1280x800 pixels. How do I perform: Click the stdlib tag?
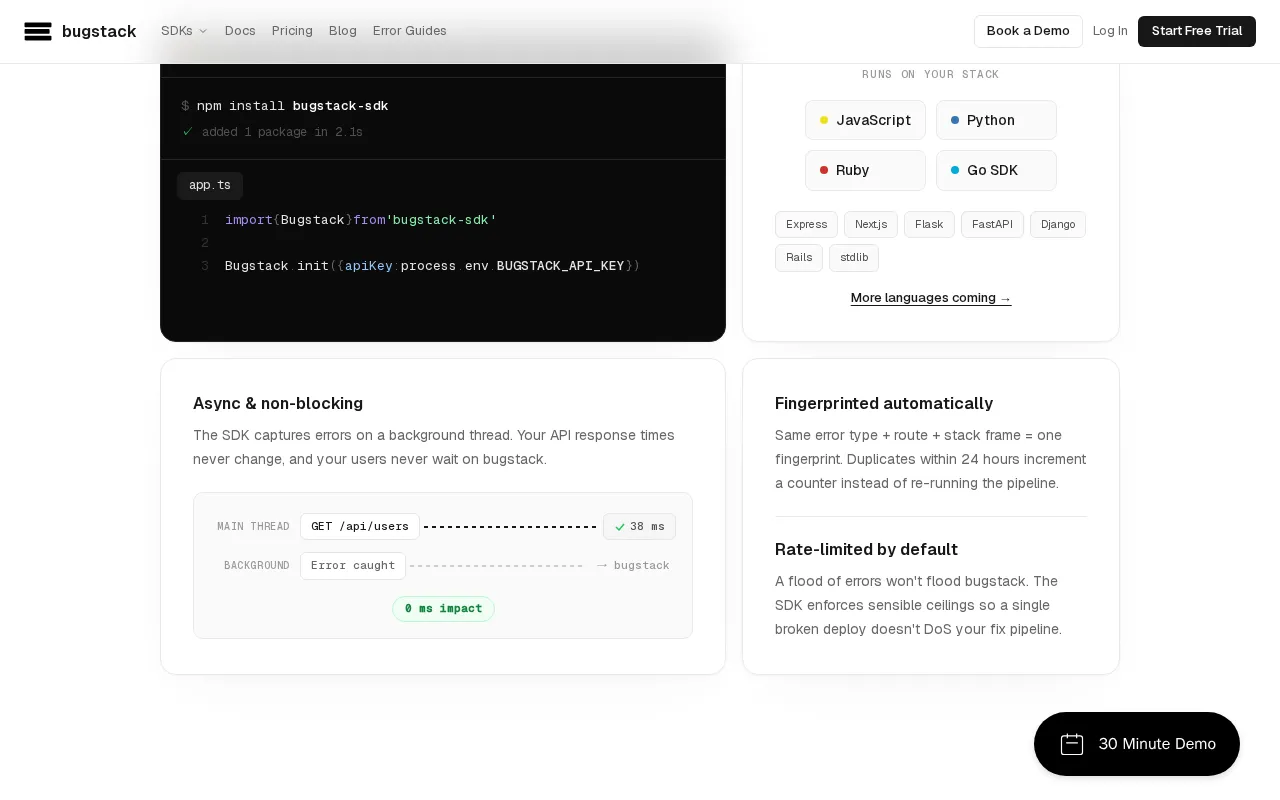click(x=854, y=257)
